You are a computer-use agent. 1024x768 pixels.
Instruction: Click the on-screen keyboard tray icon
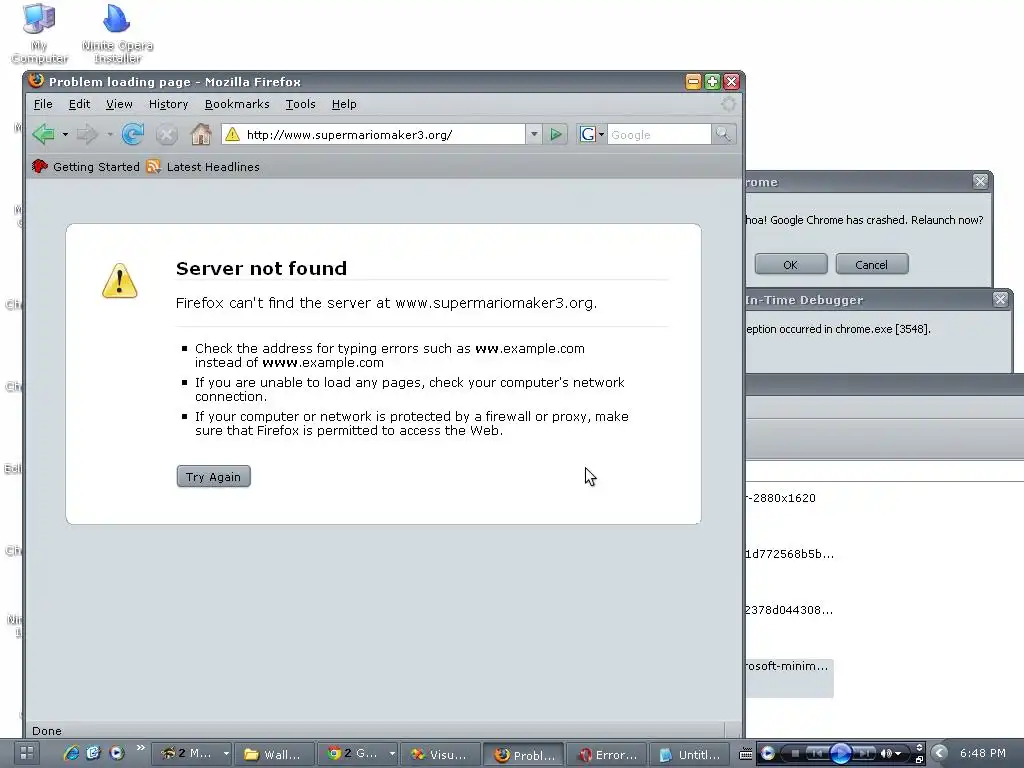pos(745,754)
